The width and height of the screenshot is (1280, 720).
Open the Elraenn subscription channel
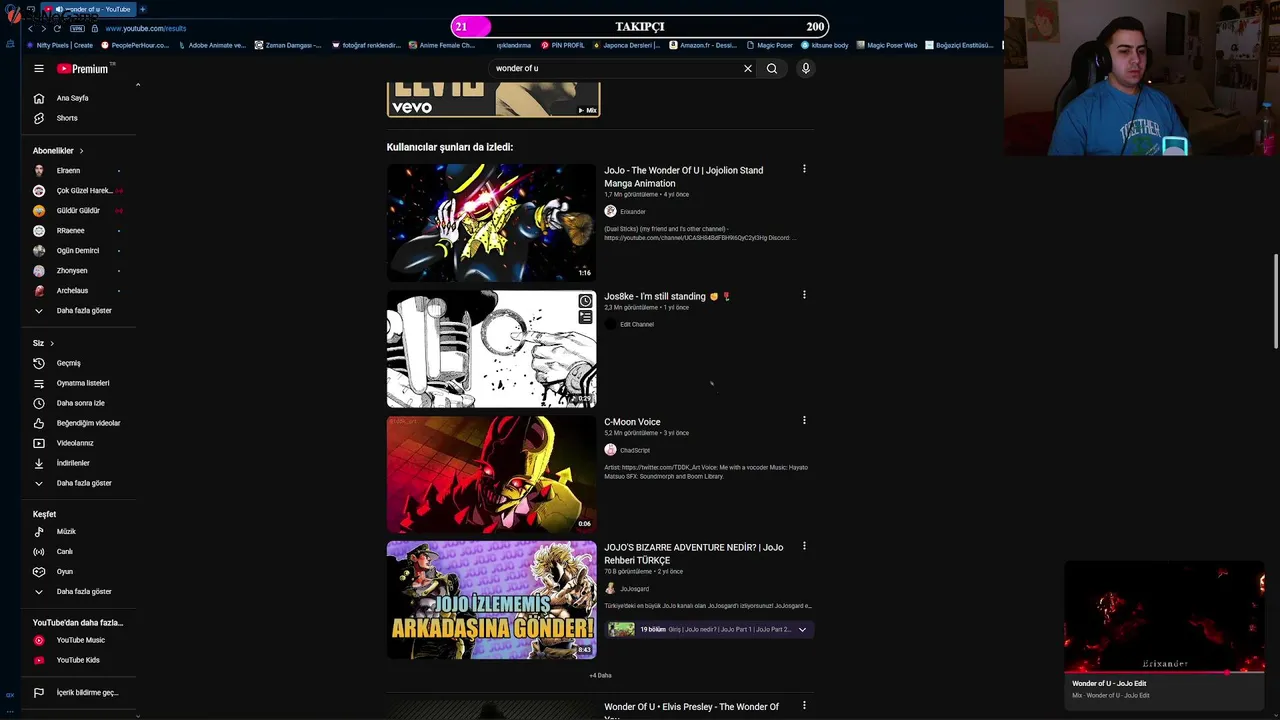coord(78,171)
